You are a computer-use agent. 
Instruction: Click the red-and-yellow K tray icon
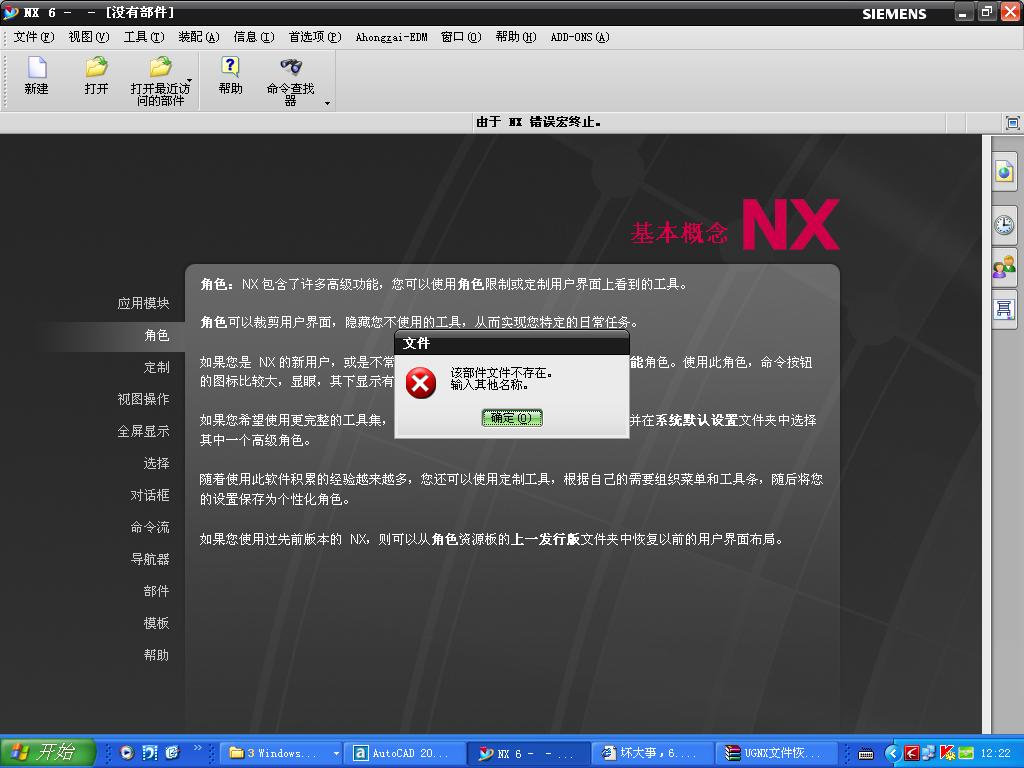coord(947,754)
